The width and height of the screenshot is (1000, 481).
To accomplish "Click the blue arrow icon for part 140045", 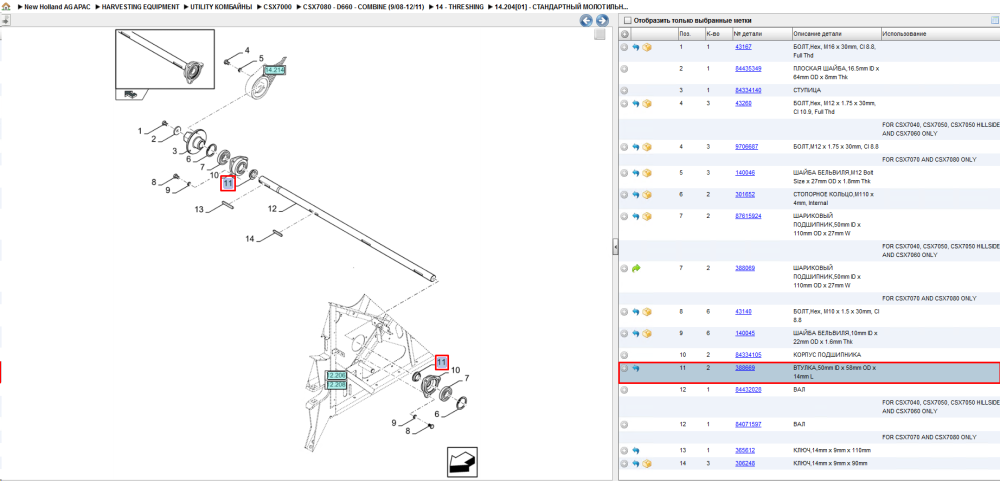I will pos(636,334).
